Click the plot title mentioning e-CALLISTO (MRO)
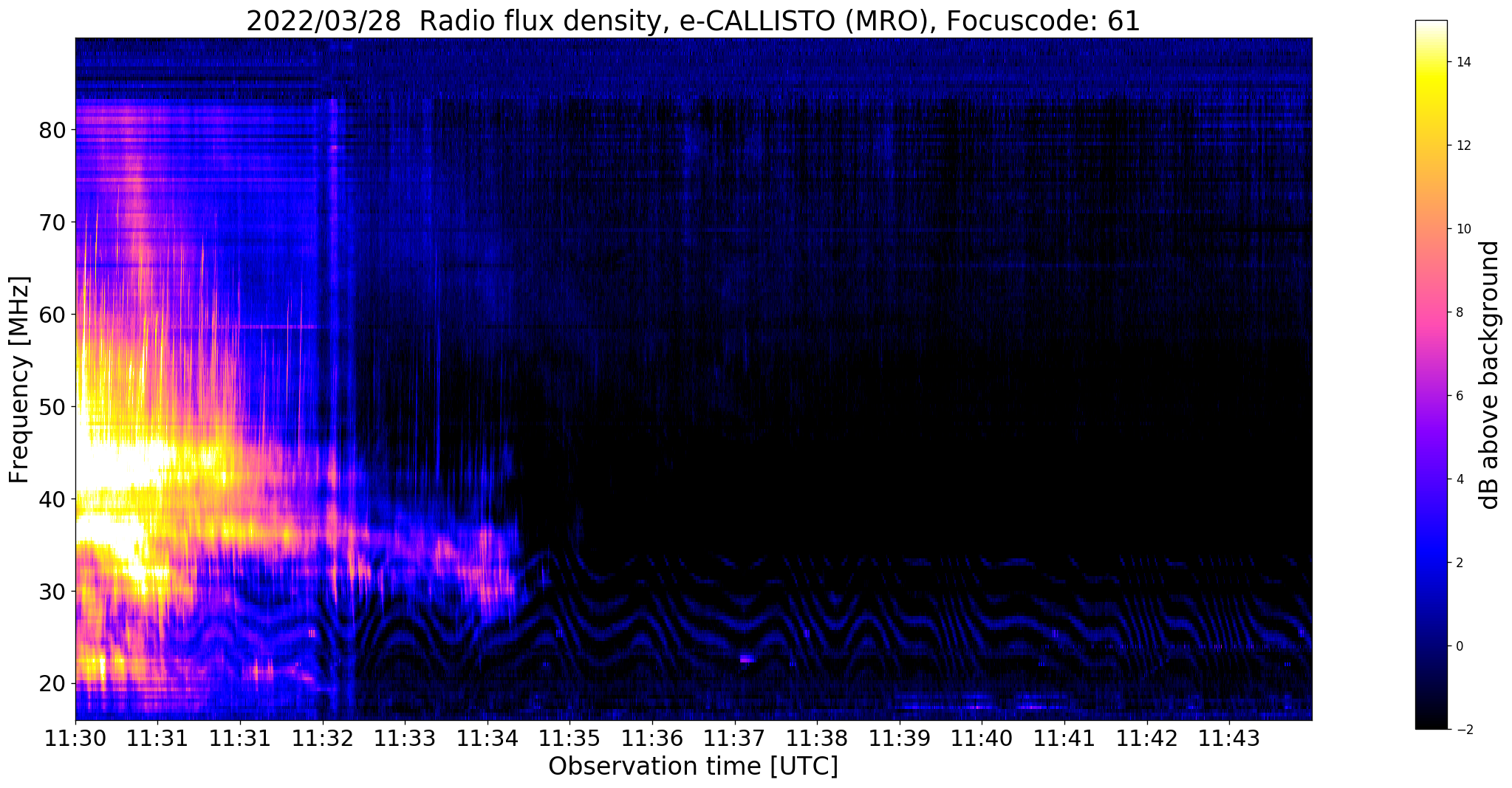 (693, 21)
